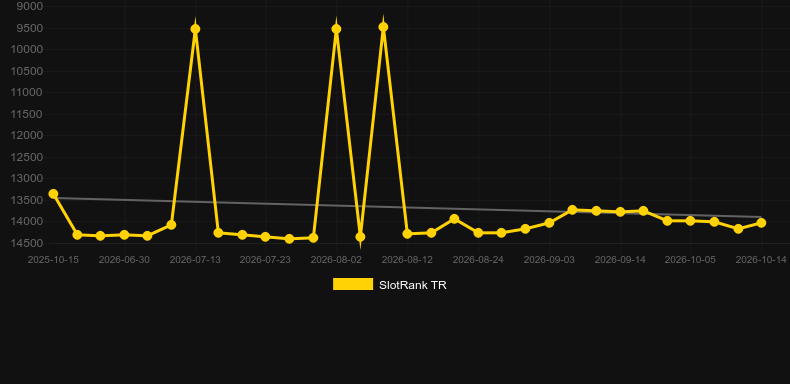
Task: Click the 2026-08-02 date axis label
Action: 336,260
